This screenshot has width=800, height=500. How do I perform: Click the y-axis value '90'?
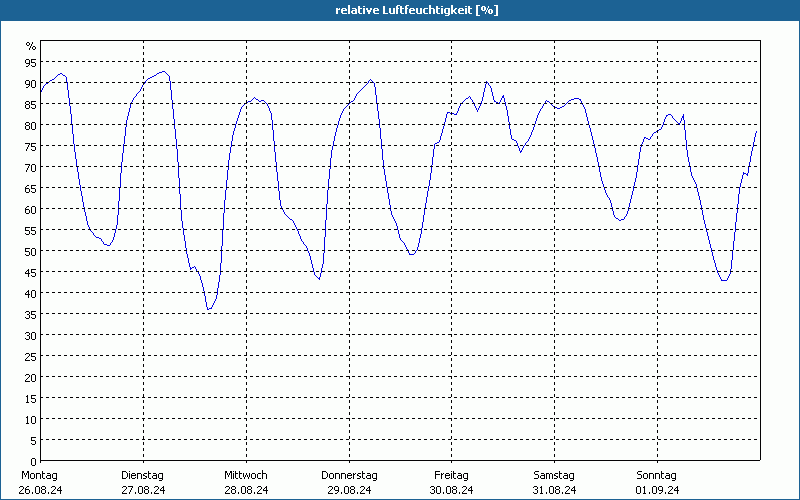31,84
